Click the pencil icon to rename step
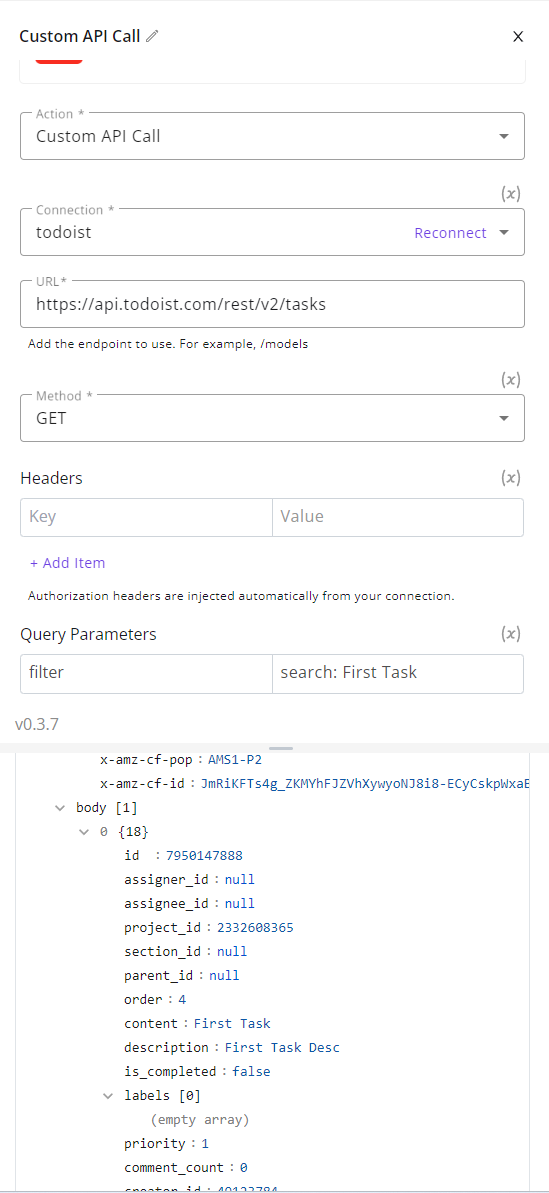549x1193 pixels. [153, 36]
